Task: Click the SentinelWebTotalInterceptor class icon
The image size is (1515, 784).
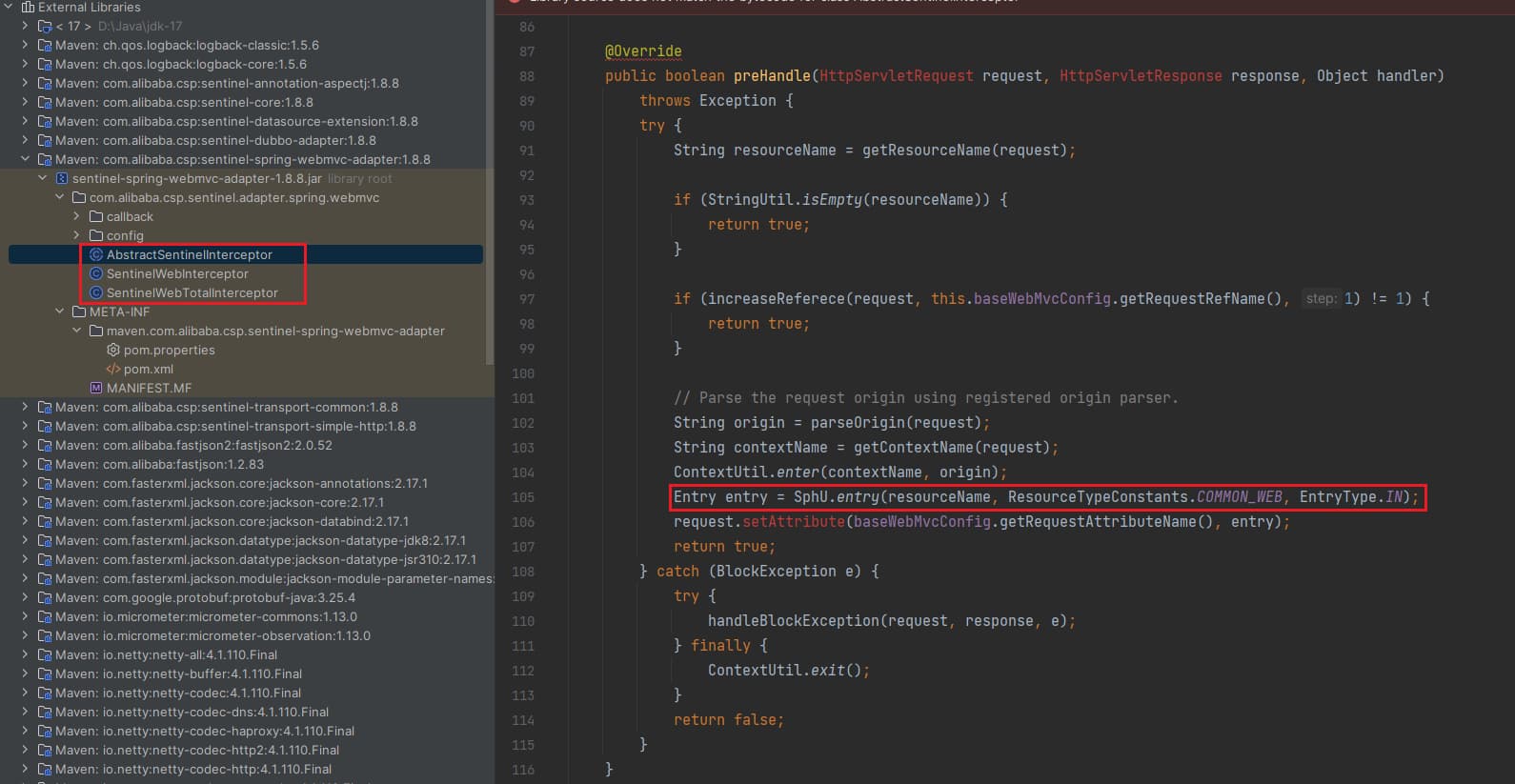Action: [x=96, y=292]
